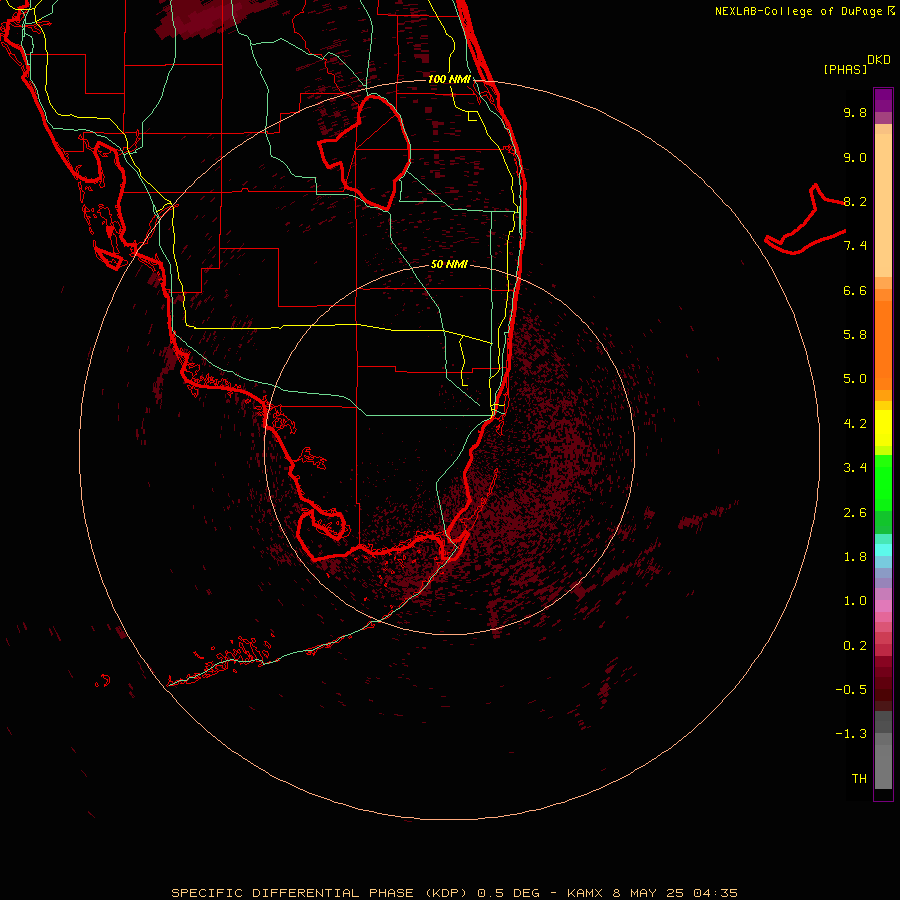This screenshot has height=900, width=900.
Task: Pick the pink segment of the color bar
Action: tap(883, 606)
